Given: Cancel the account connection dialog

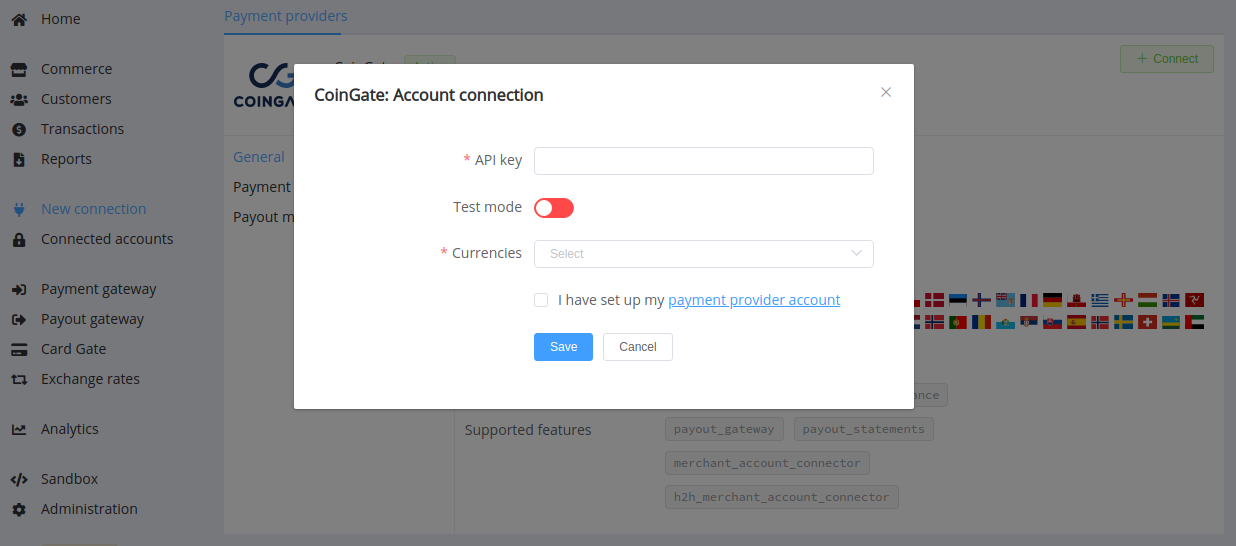Looking at the screenshot, I should point(638,347).
